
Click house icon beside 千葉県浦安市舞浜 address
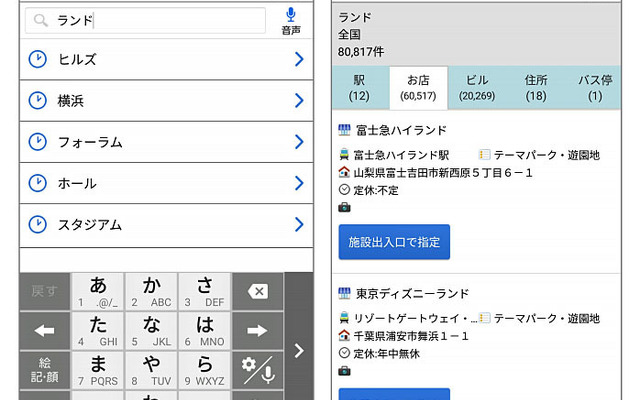click(x=344, y=336)
